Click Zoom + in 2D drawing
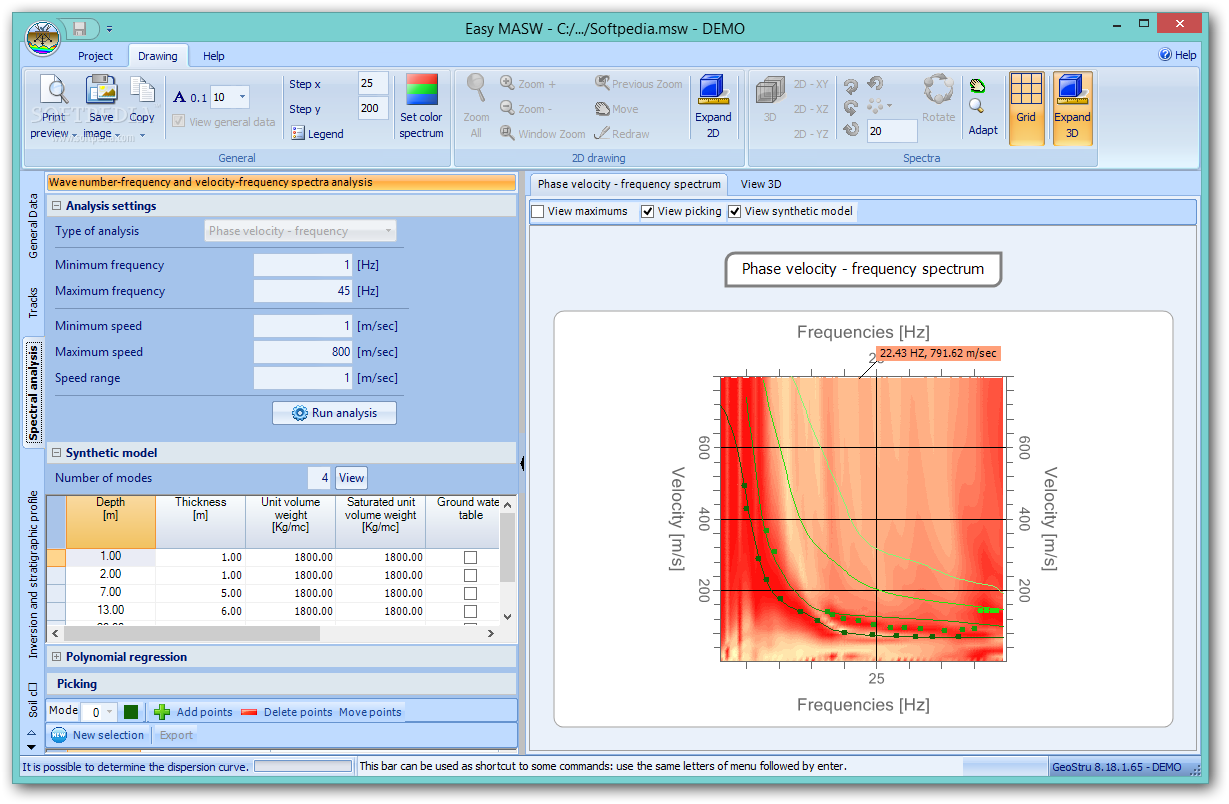The height and width of the screenshot is (804, 1229). point(528,84)
